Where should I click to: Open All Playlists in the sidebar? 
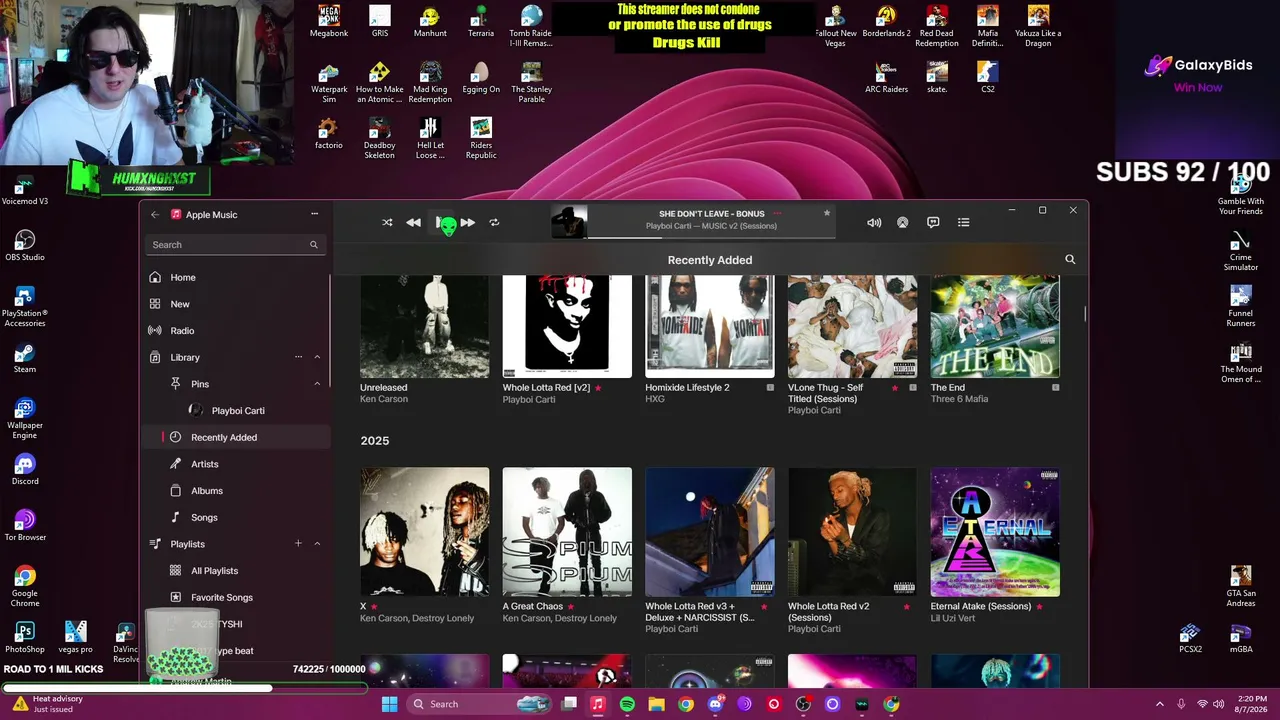235,571
